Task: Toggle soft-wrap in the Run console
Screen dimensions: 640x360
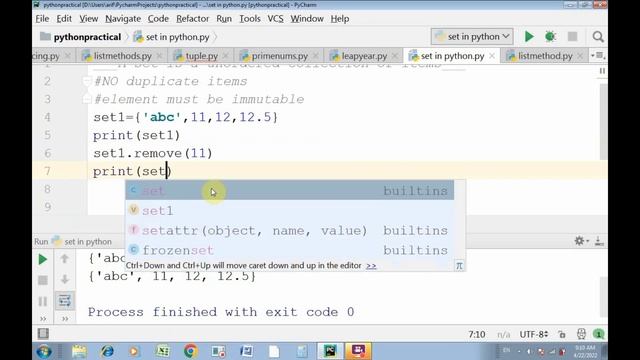Action: (65, 301)
